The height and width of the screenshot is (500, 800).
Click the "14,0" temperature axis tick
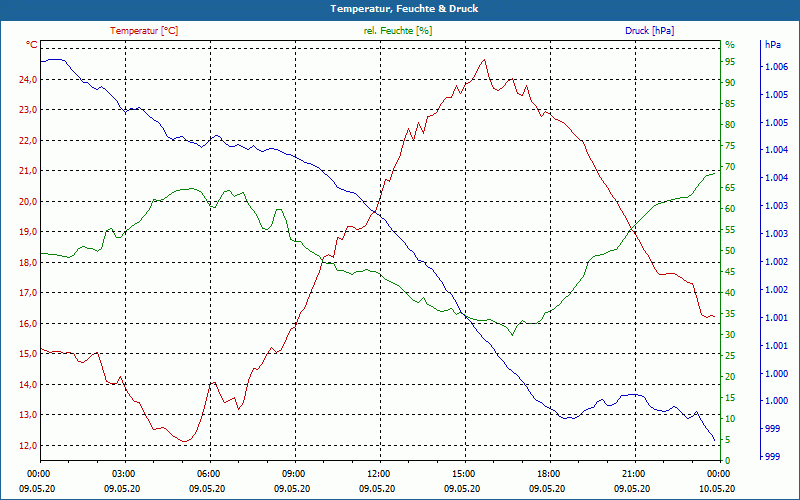[28, 384]
